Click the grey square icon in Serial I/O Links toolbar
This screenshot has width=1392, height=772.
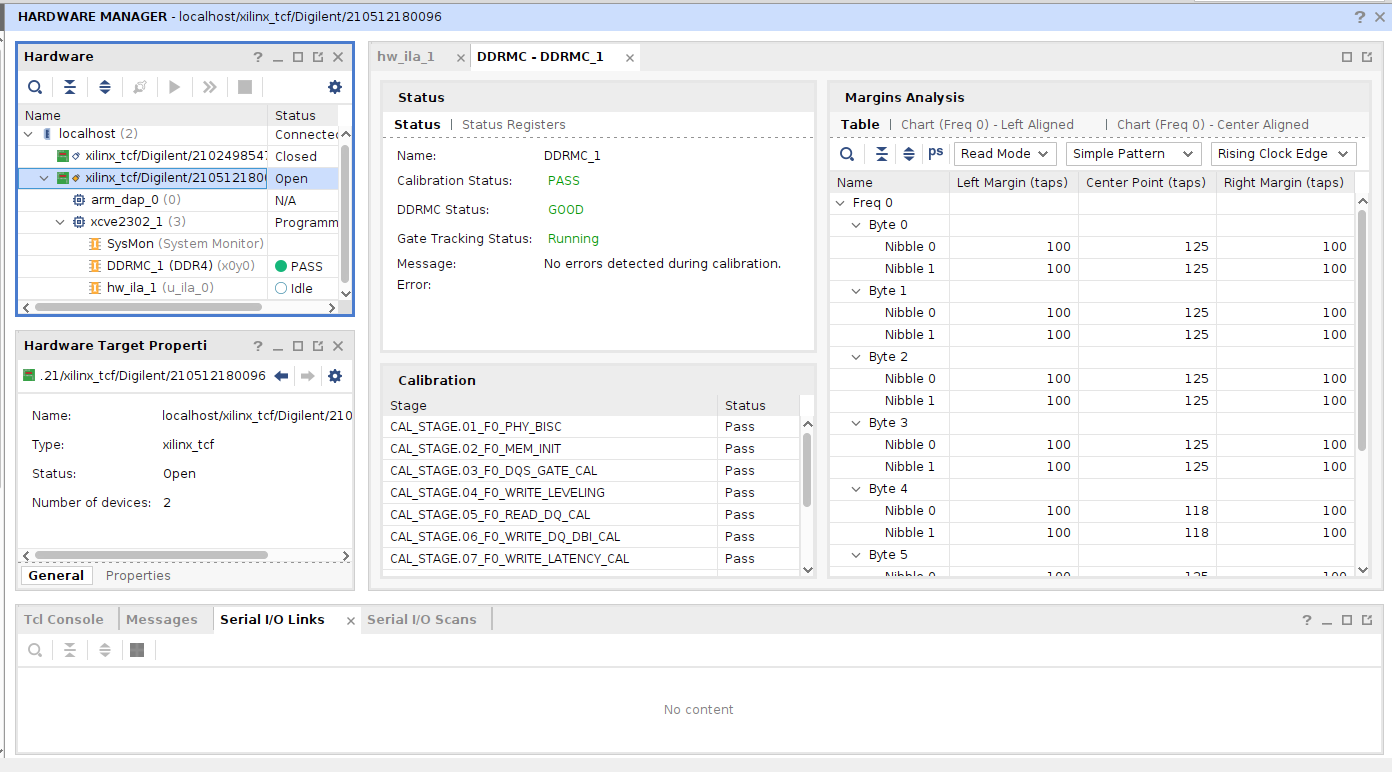[x=137, y=650]
